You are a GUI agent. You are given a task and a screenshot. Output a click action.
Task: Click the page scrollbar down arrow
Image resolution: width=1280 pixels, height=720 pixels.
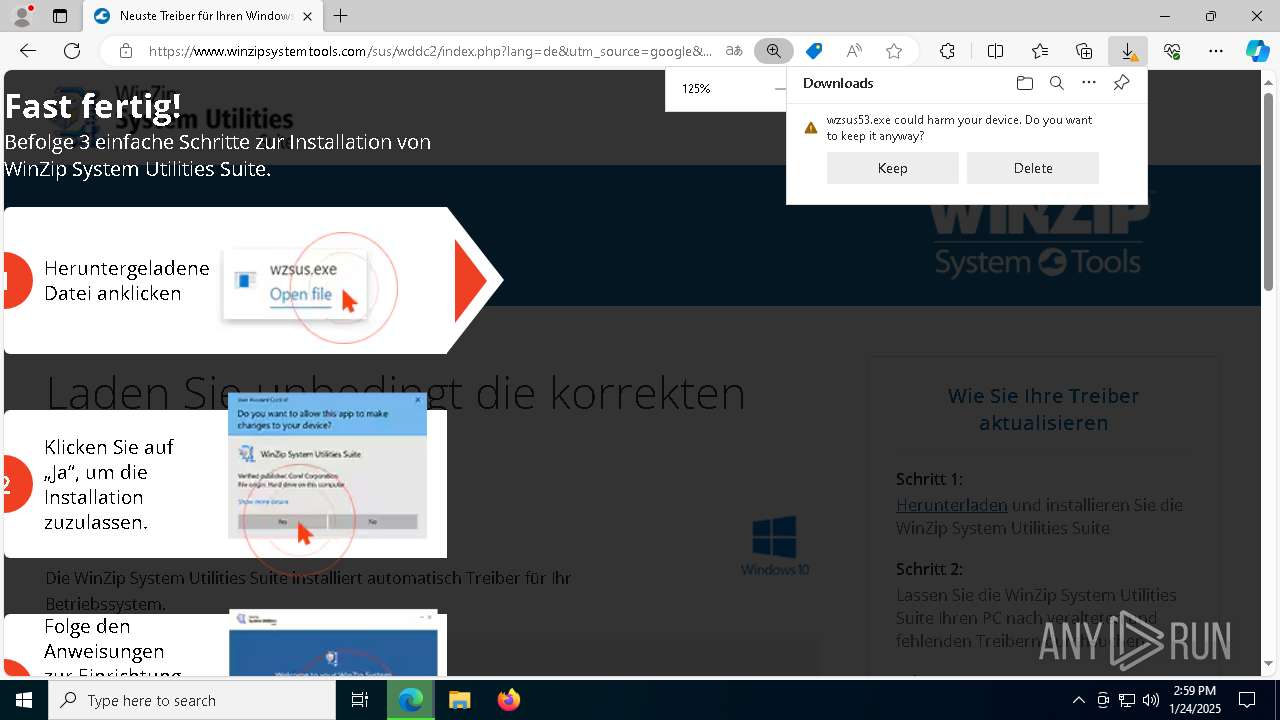[x=1270, y=664]
